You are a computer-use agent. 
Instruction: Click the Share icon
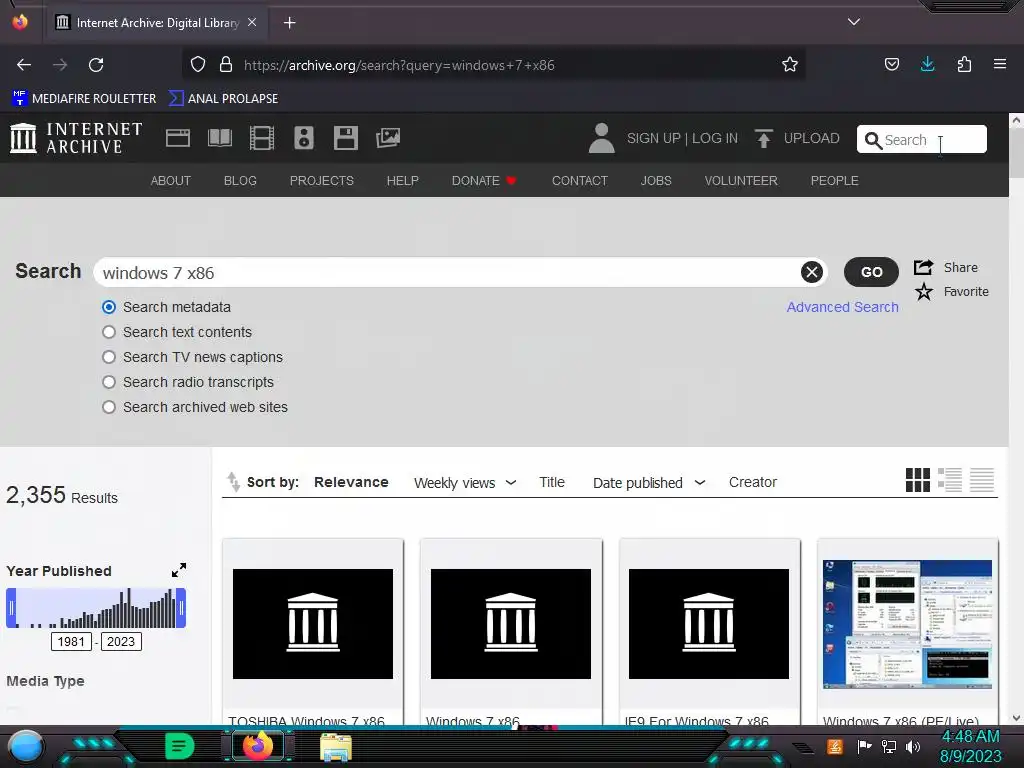tap(923, 267)
